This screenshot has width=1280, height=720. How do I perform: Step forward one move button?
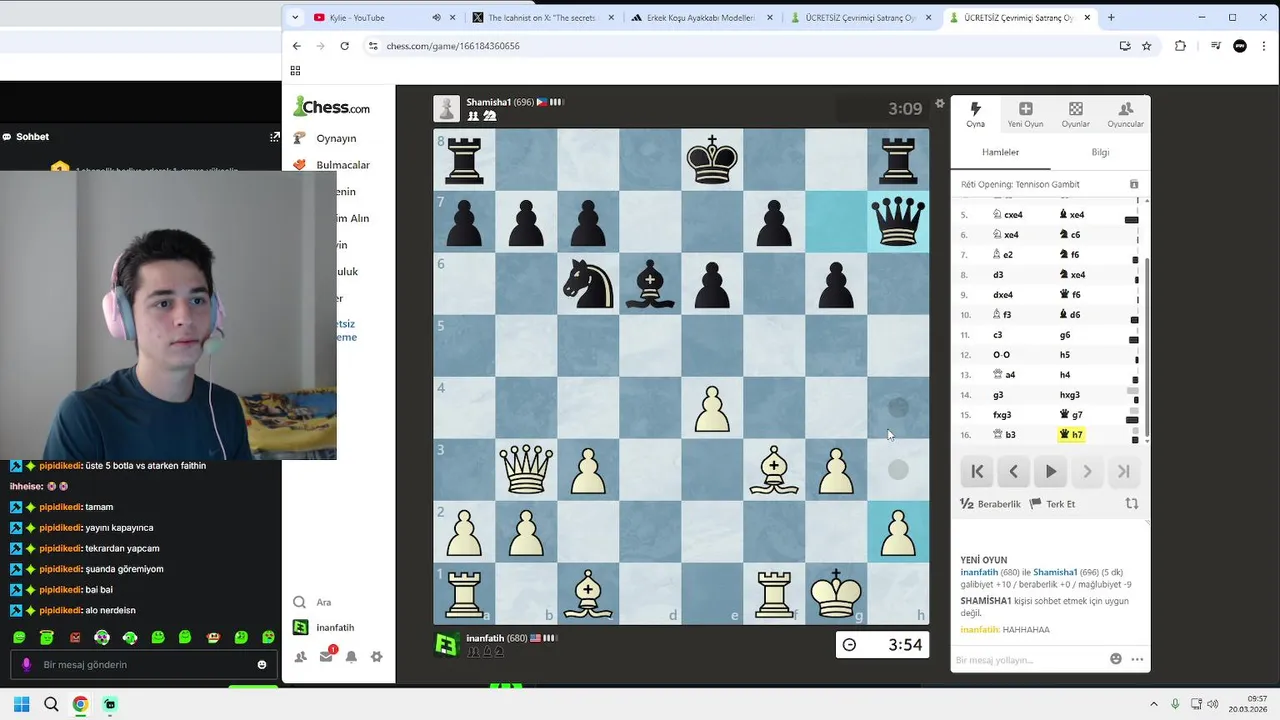pos(1087,471)
